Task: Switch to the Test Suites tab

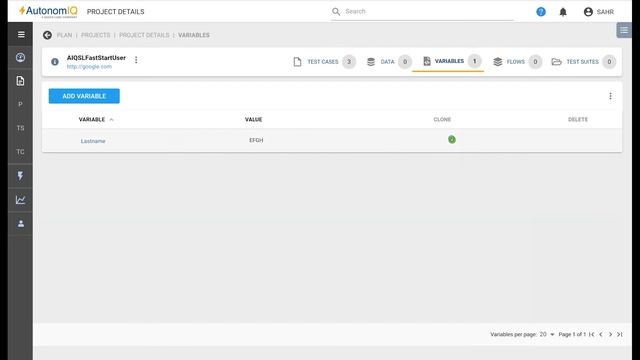Action: pos(584,62)
